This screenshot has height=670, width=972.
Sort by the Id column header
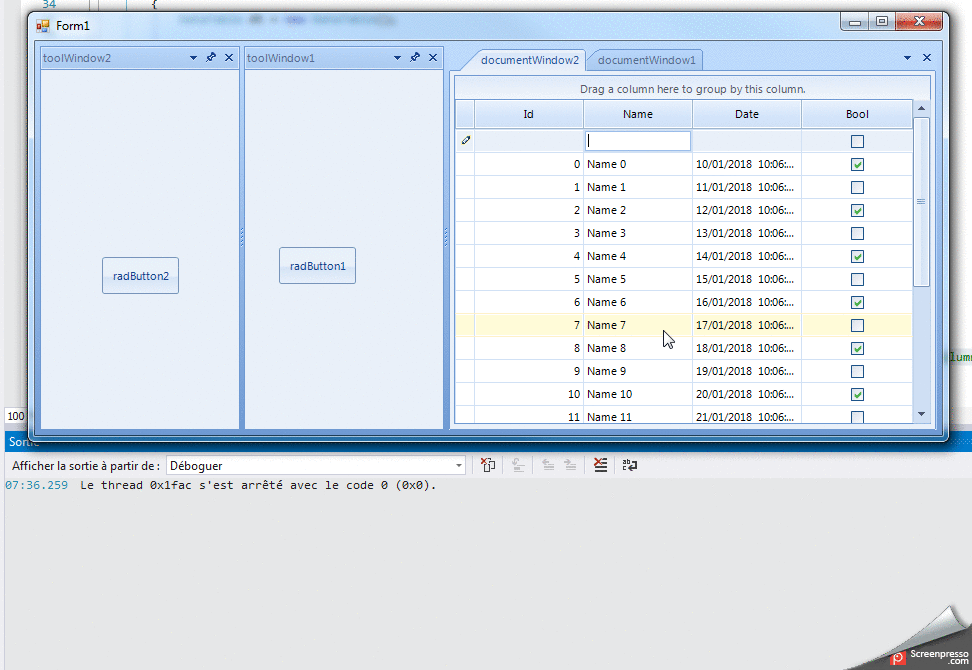529,114
